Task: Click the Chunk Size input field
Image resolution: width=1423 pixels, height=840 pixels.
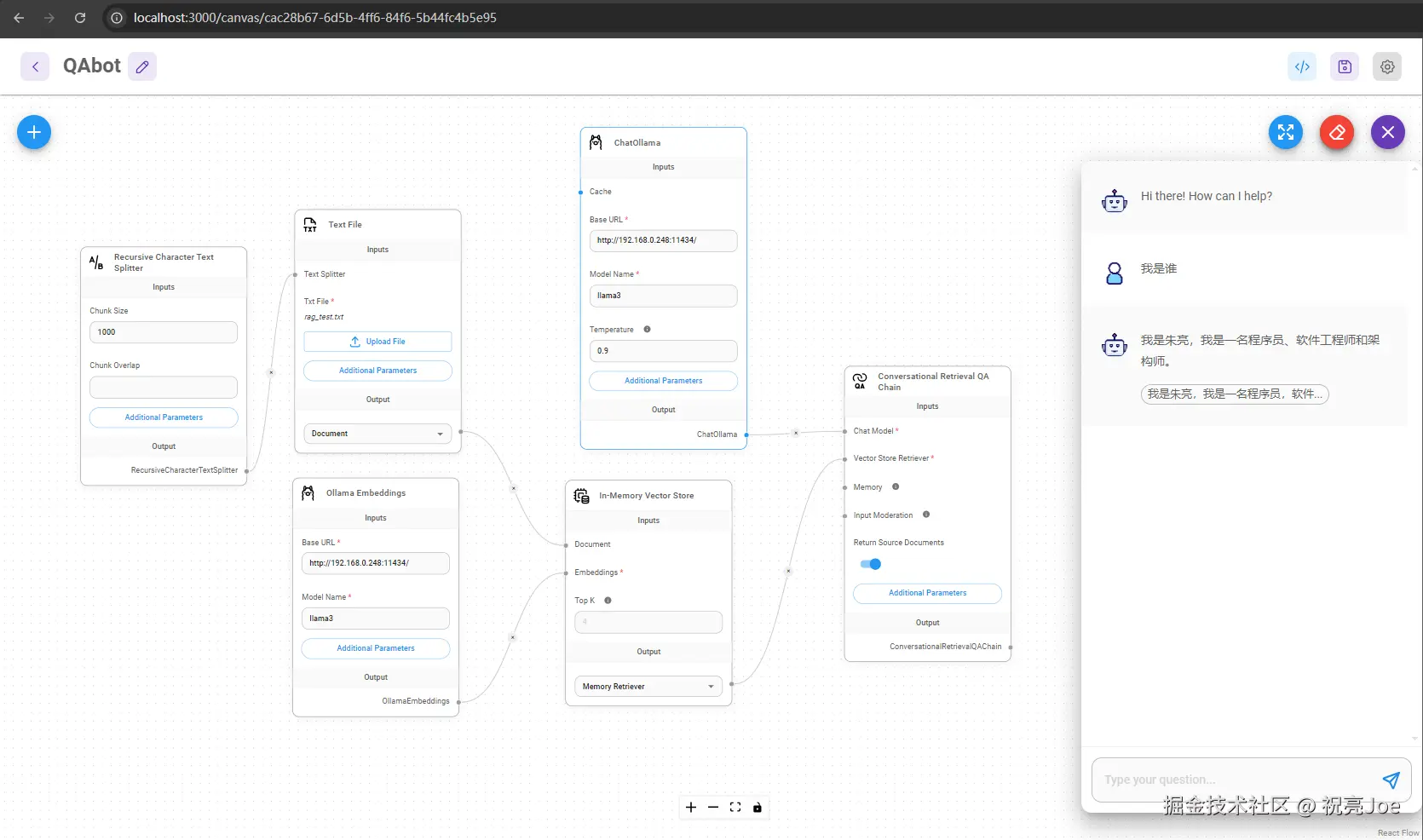Action: (164, 332)
